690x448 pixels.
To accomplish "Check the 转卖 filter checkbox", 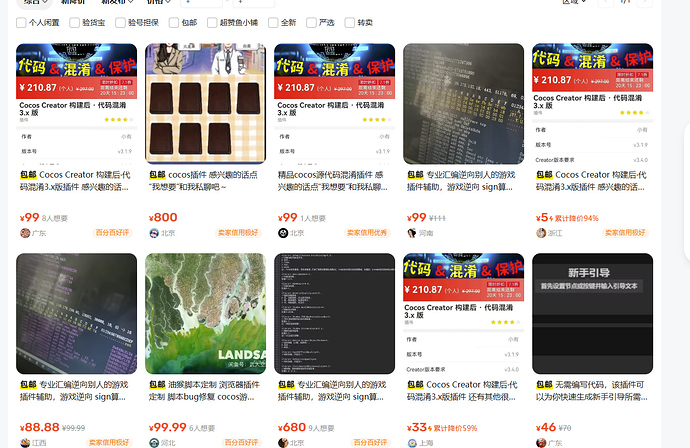I will 350,22.
